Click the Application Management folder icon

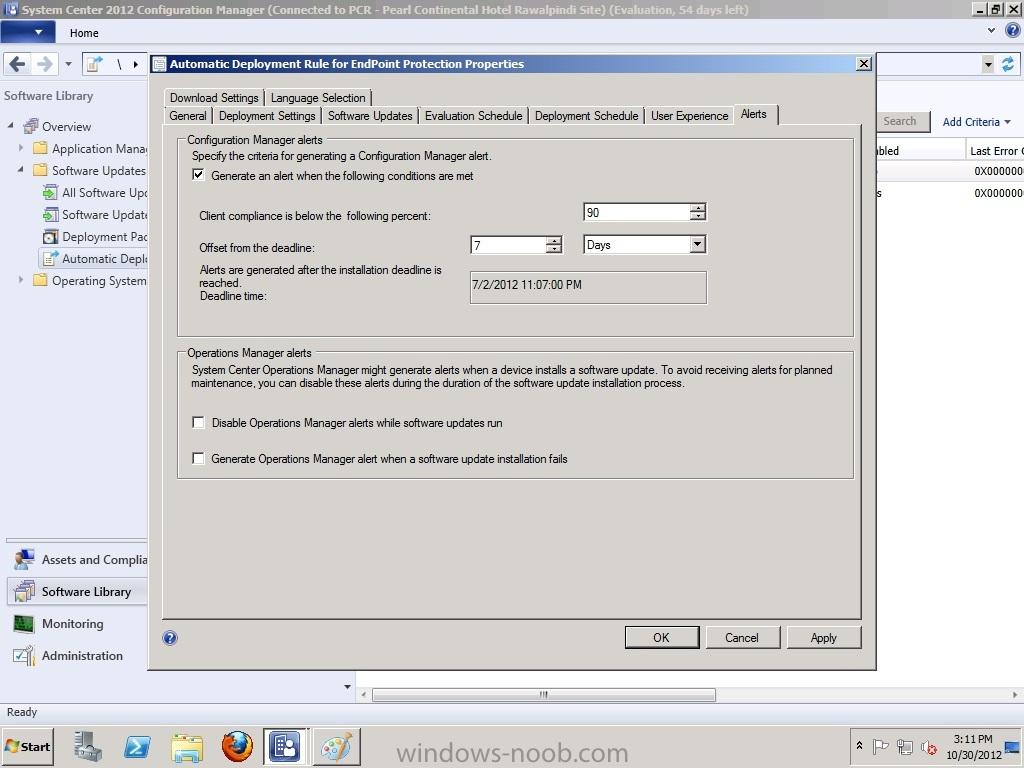click(x=40, y=148)
